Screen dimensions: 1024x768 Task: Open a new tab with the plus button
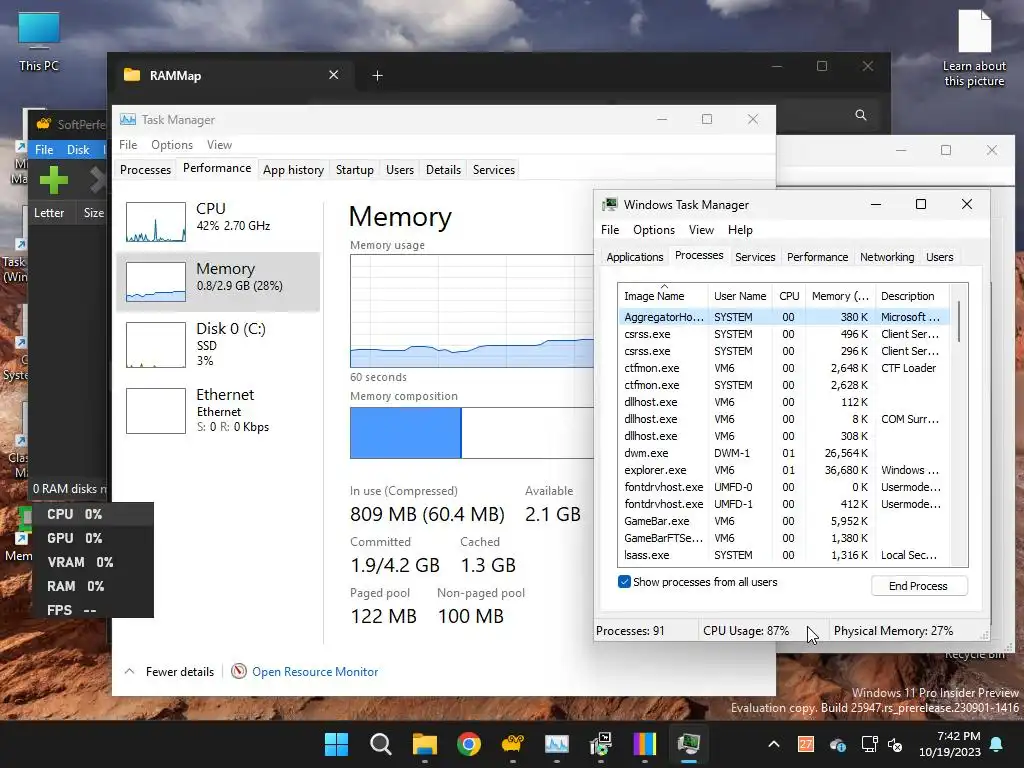point(377,76)
